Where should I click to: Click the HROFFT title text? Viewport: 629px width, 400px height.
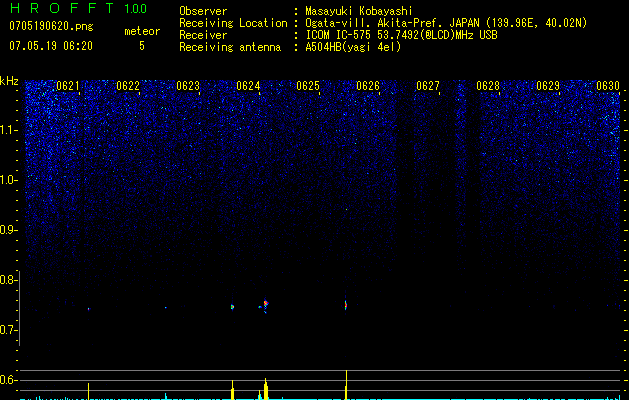coord(62,8)
